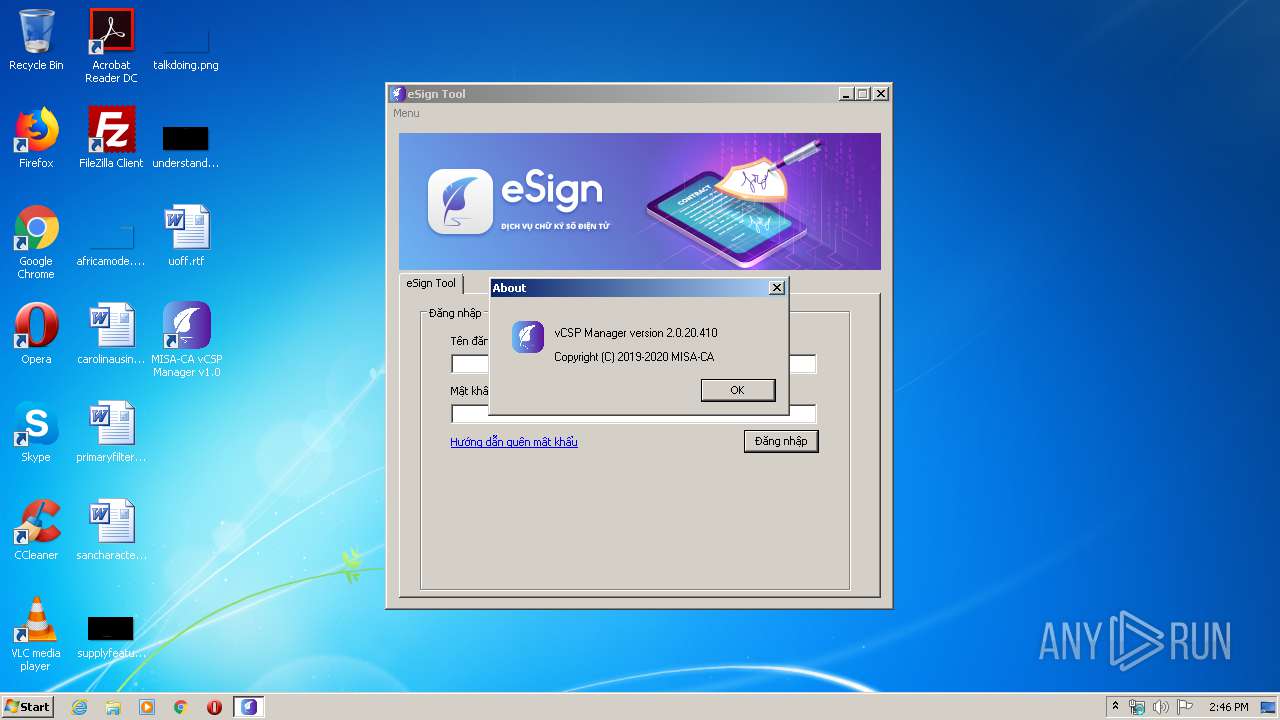The width and height of the screenshot is (1280, 720).
Task: Launch CCleaner desktop shortcut
Action: [36, 530]
